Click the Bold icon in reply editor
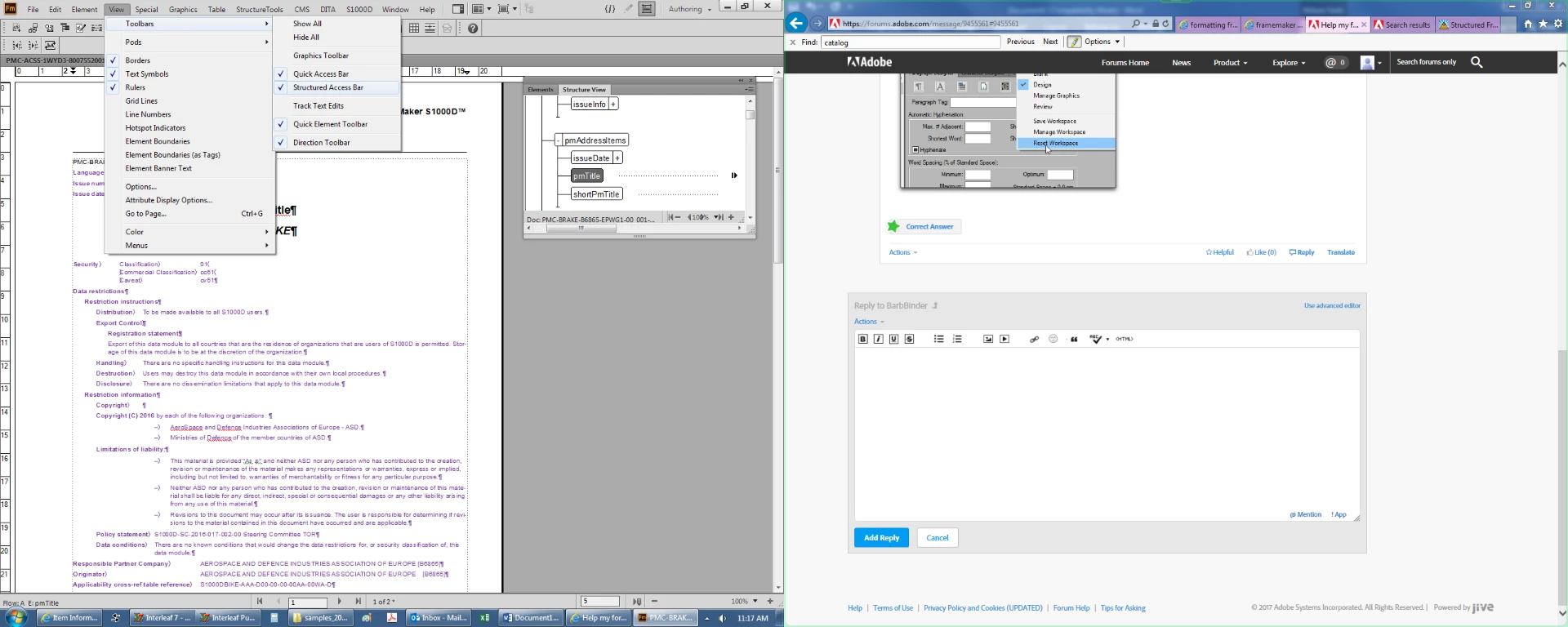 [862, 339]
